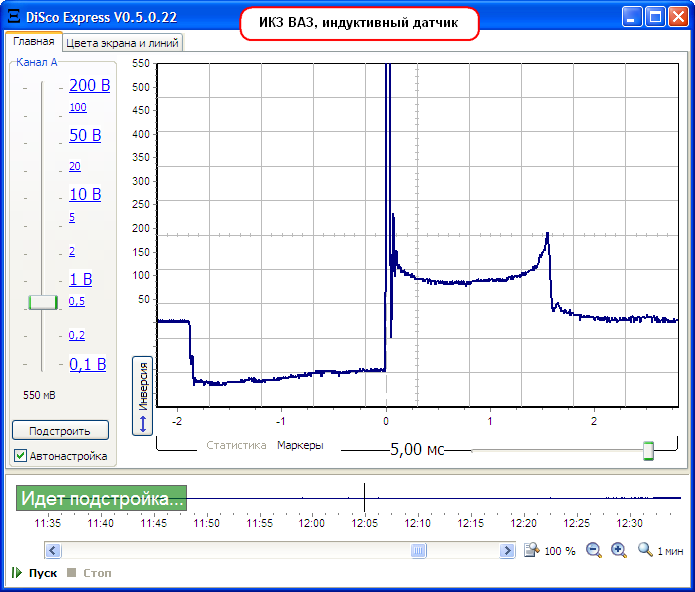Click the Подстроить button
Image resolution: width=695 pixels, height=592 pixels.
click(60, 431)
